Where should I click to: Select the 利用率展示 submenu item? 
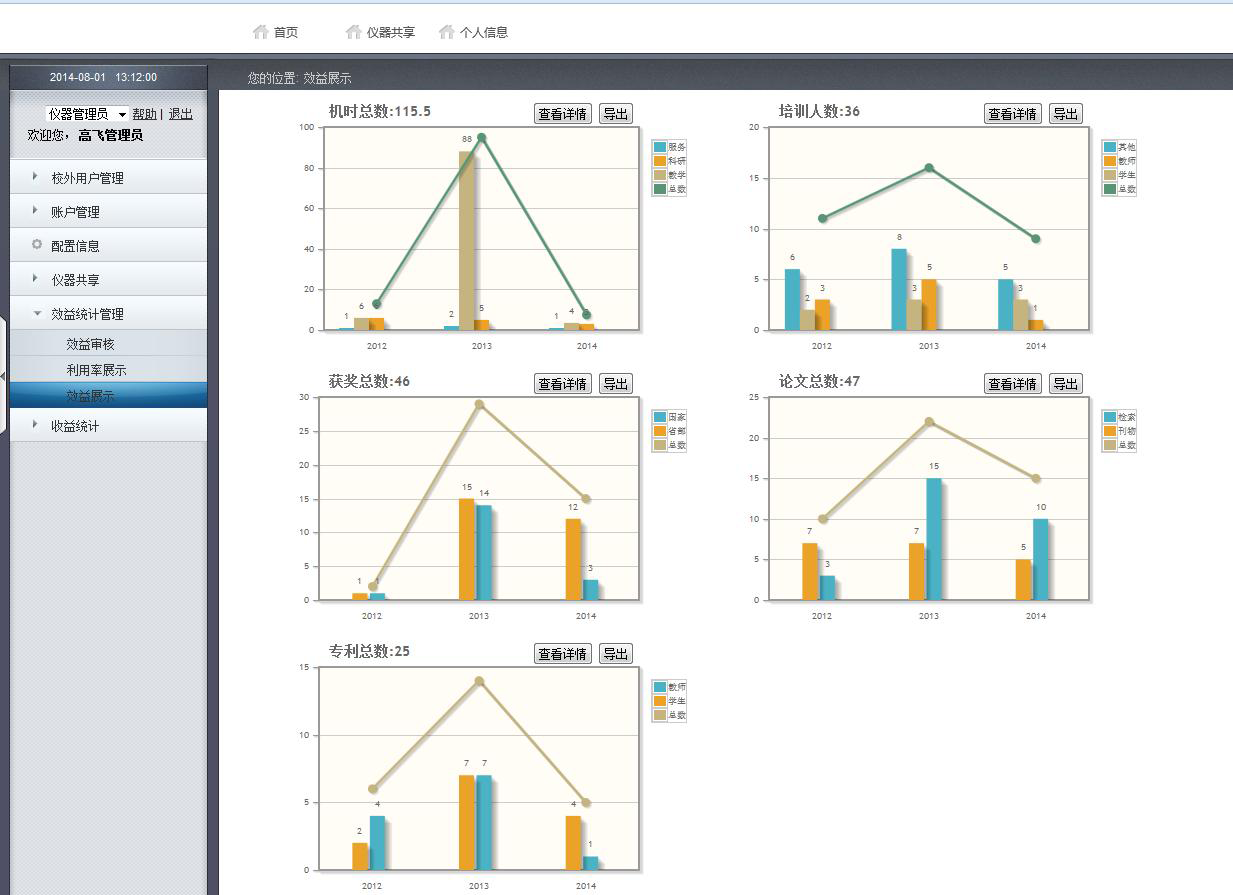click(x=96, y=370)
